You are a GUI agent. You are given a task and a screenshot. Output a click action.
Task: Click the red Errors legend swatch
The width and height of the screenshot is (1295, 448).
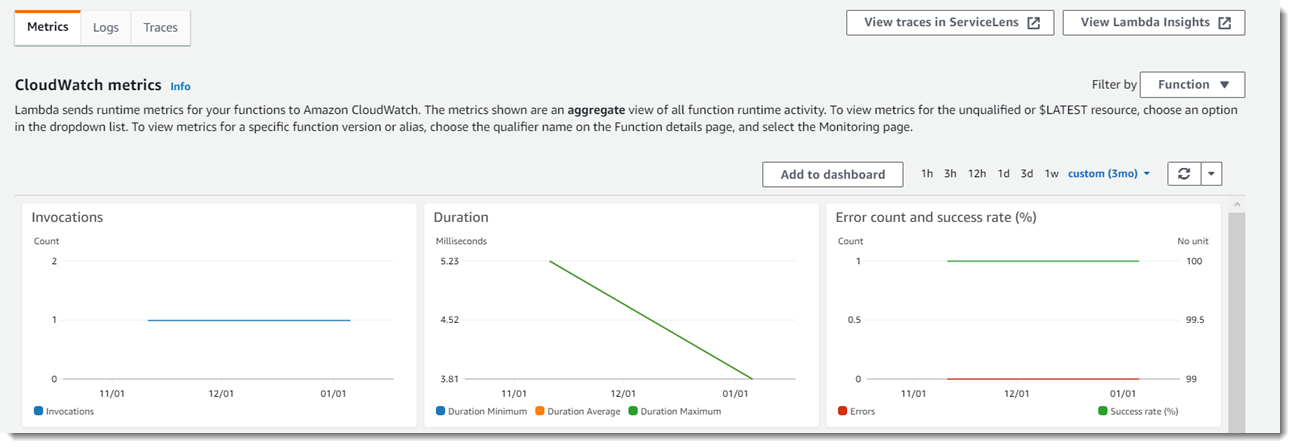coord(842,411)
